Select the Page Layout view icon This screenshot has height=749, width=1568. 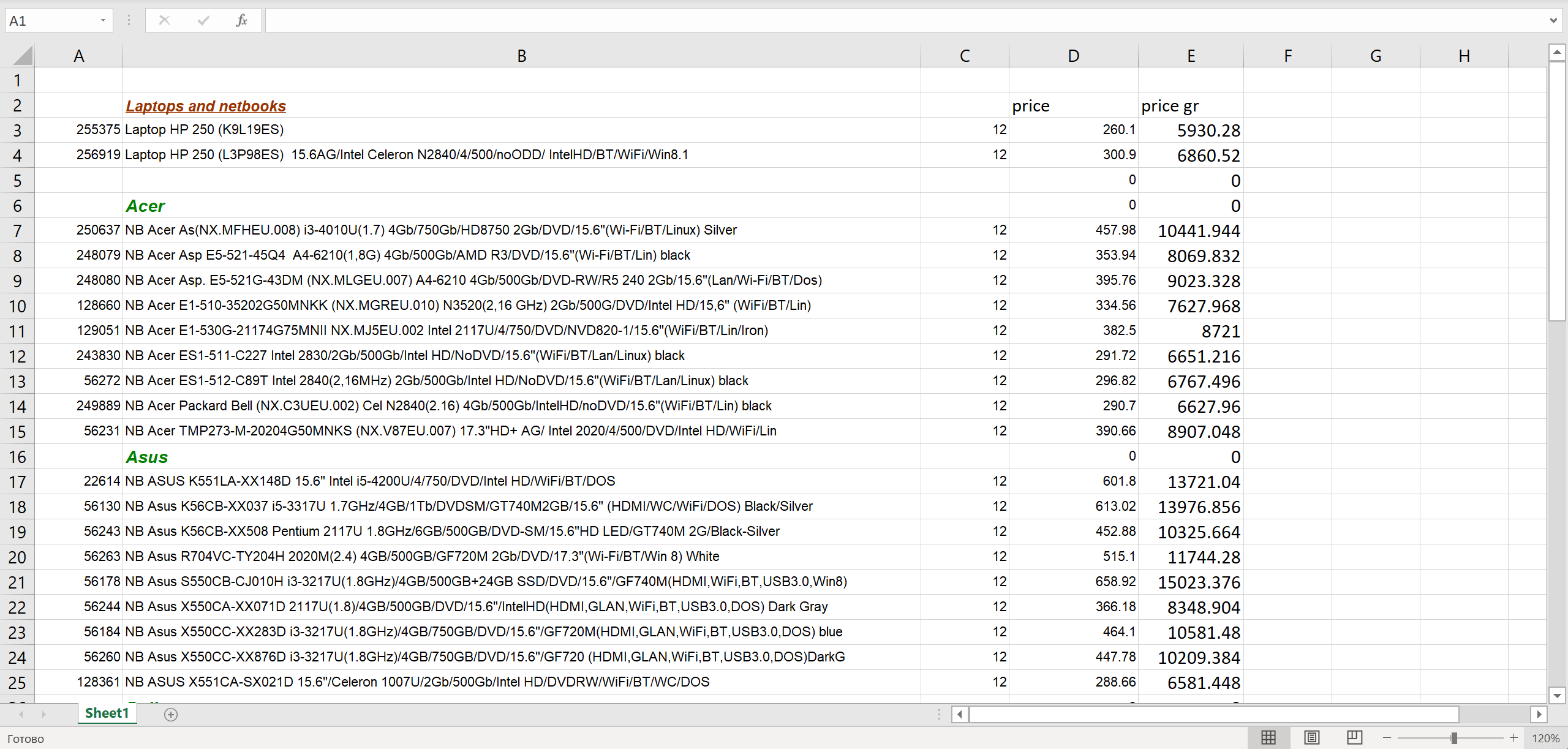click(x=1311, y=737)
